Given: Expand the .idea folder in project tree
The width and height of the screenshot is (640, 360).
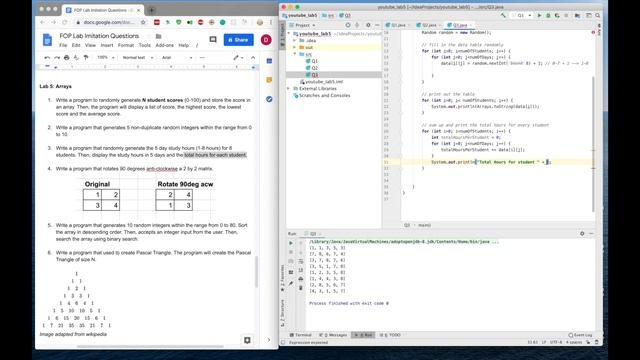Looking at the screenshot, I should click(295, 40).
